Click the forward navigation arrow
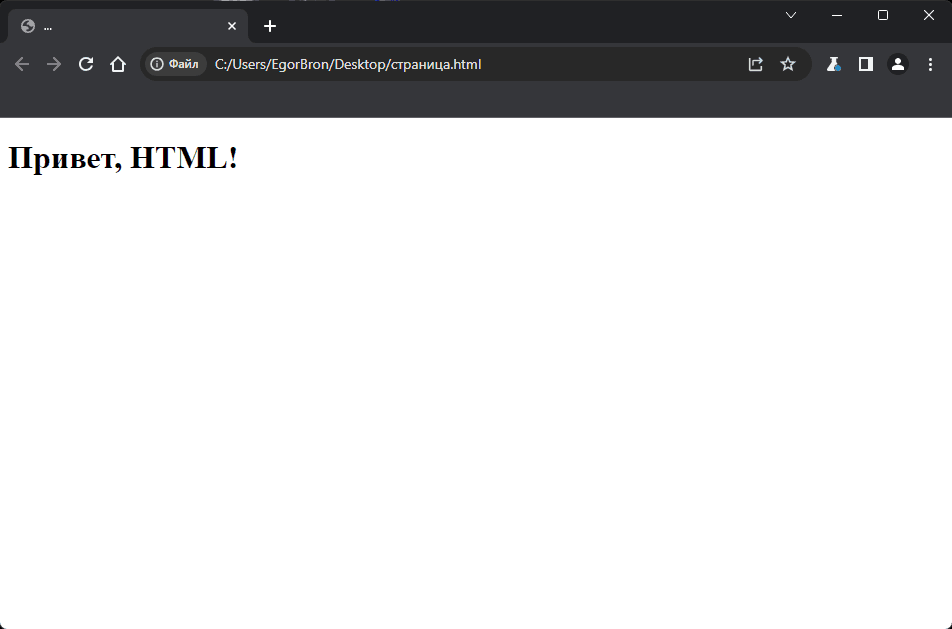This screenshot has width=952, height=629. tap(54, 64)
